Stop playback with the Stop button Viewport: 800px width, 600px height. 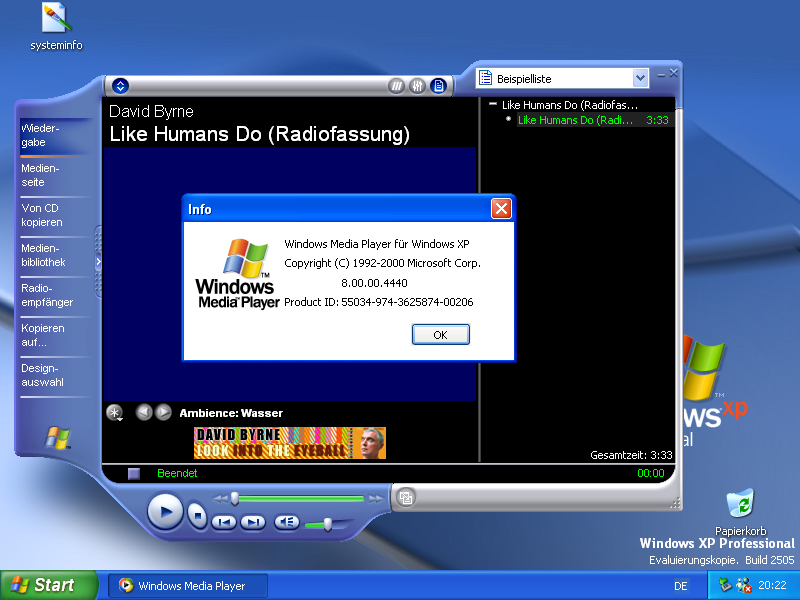tap(197, 515)
